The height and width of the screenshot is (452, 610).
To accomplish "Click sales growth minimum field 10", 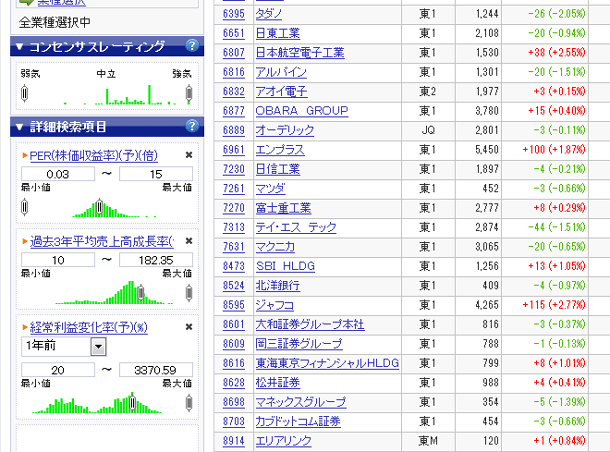I will click(58, 260).
